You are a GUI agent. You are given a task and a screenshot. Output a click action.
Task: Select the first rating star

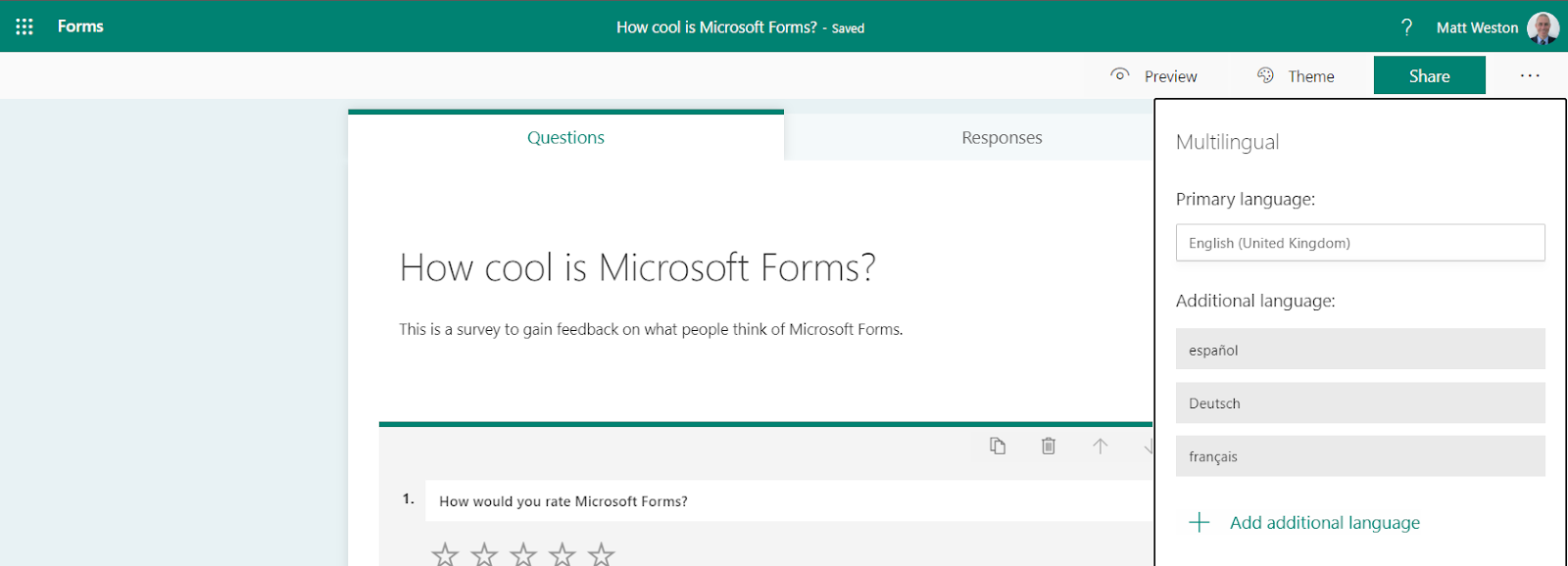[445, 554]
